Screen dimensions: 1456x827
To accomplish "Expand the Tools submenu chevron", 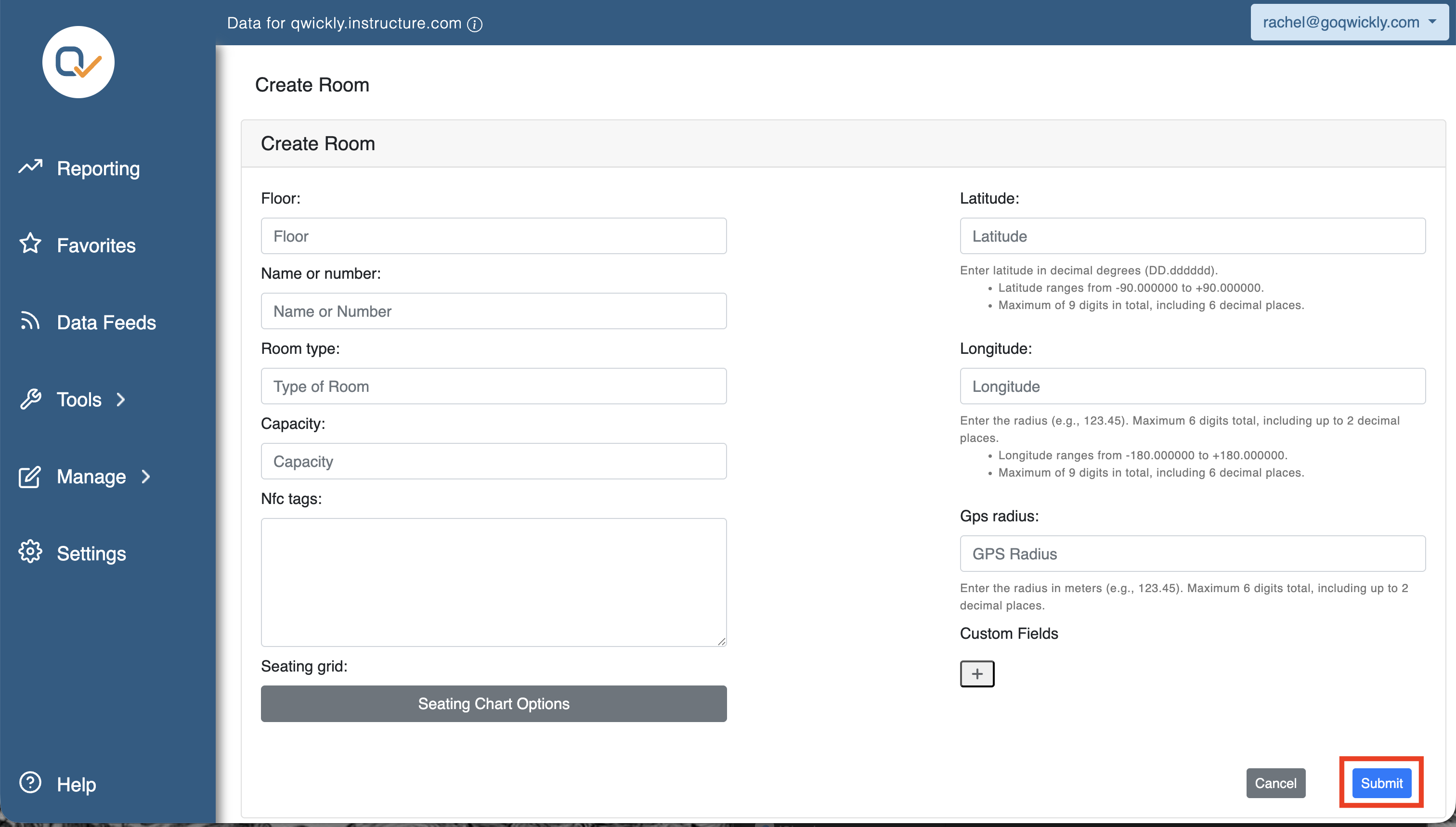I will 120,400.
